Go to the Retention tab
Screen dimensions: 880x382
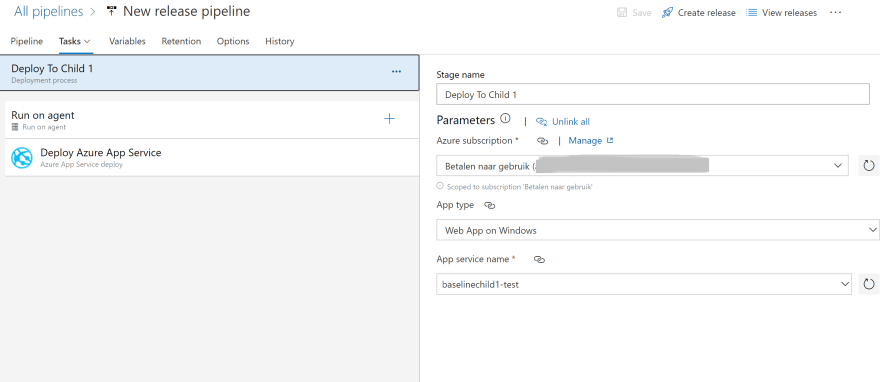(x=181, y=42)
